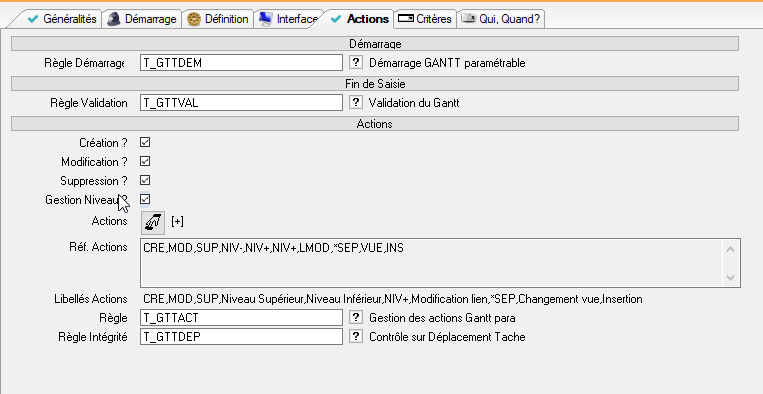This screenshot has width=763, height=394.
Task: Click the Démarrage tab hat icon
Action: 114,19
